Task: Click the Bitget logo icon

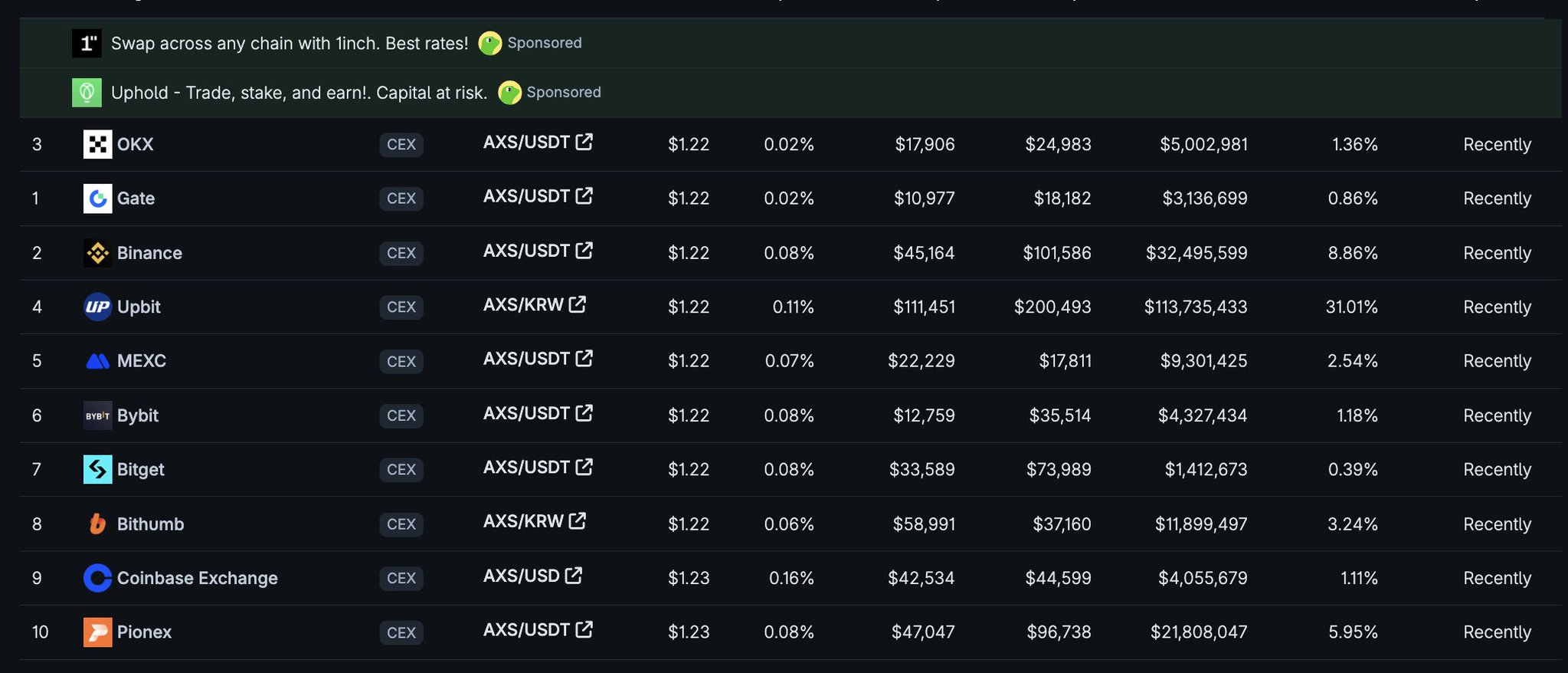Action: [x=97, y=469]
